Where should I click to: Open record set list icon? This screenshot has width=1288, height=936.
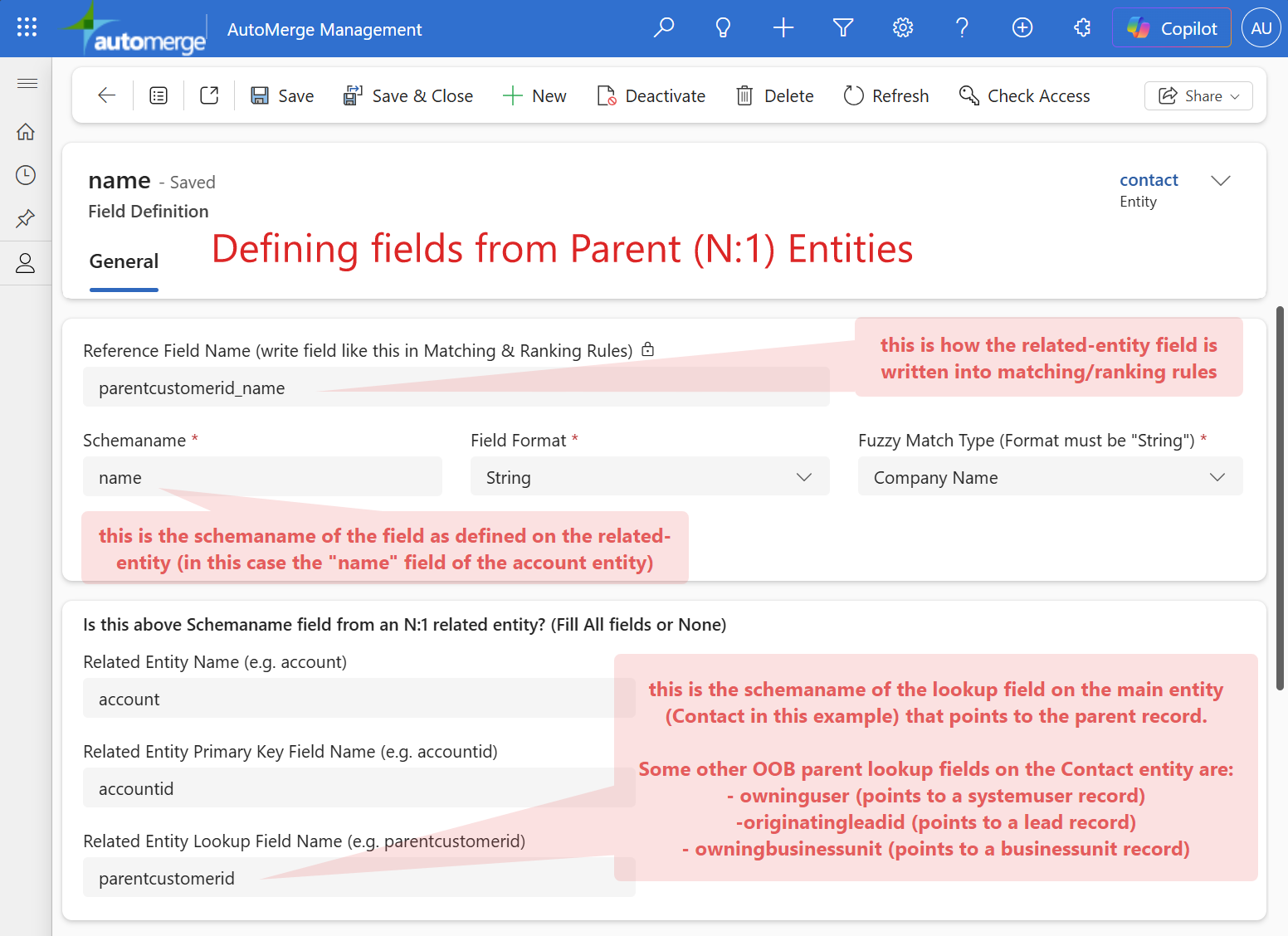(x=159, y=95)
